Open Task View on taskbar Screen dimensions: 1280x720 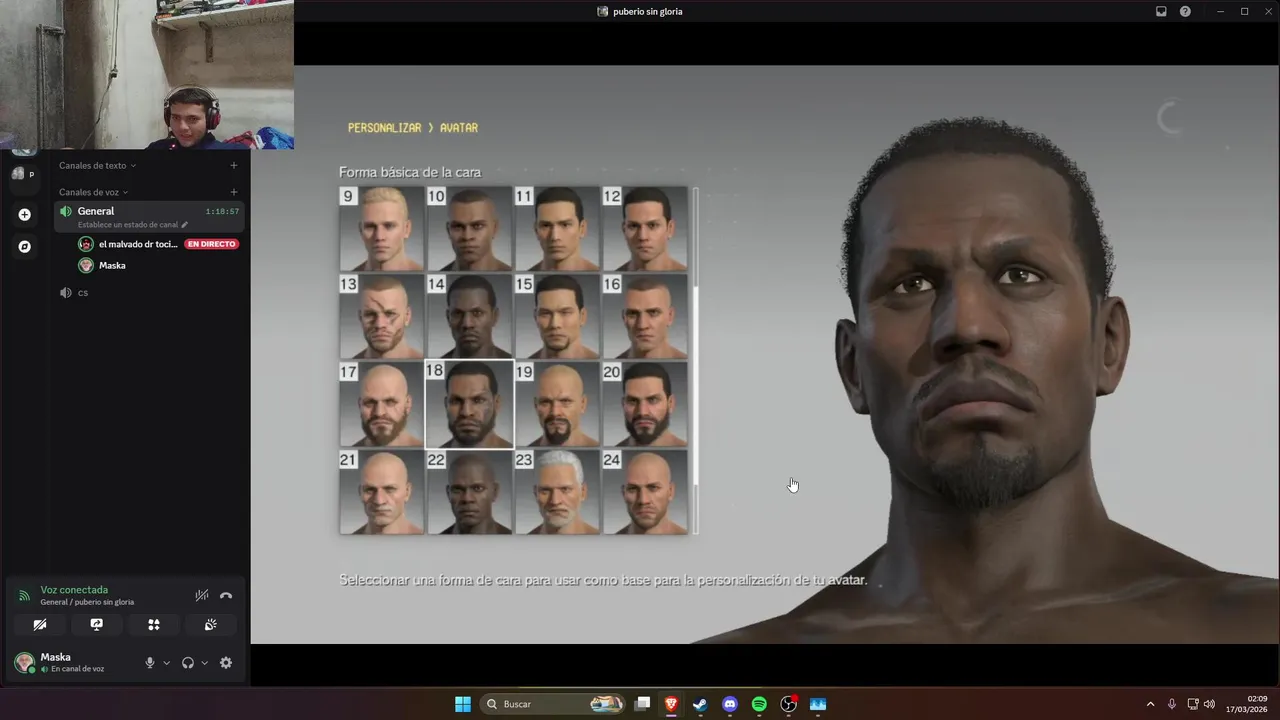[643, 704]
